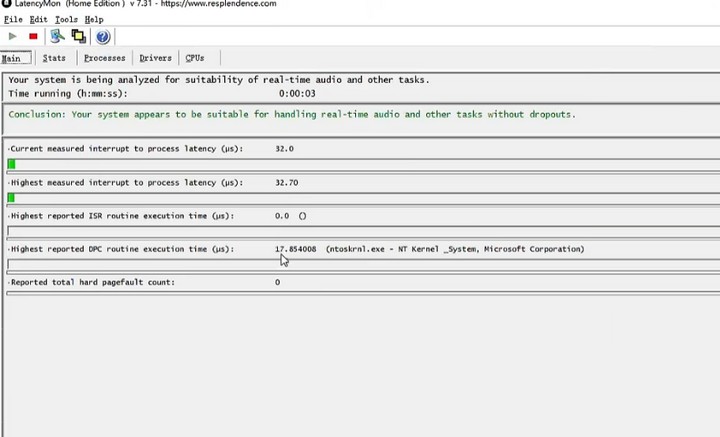This screenshot has height=437, width=720.
Task: Open the Help menu
Action: (x=94, y=19)
